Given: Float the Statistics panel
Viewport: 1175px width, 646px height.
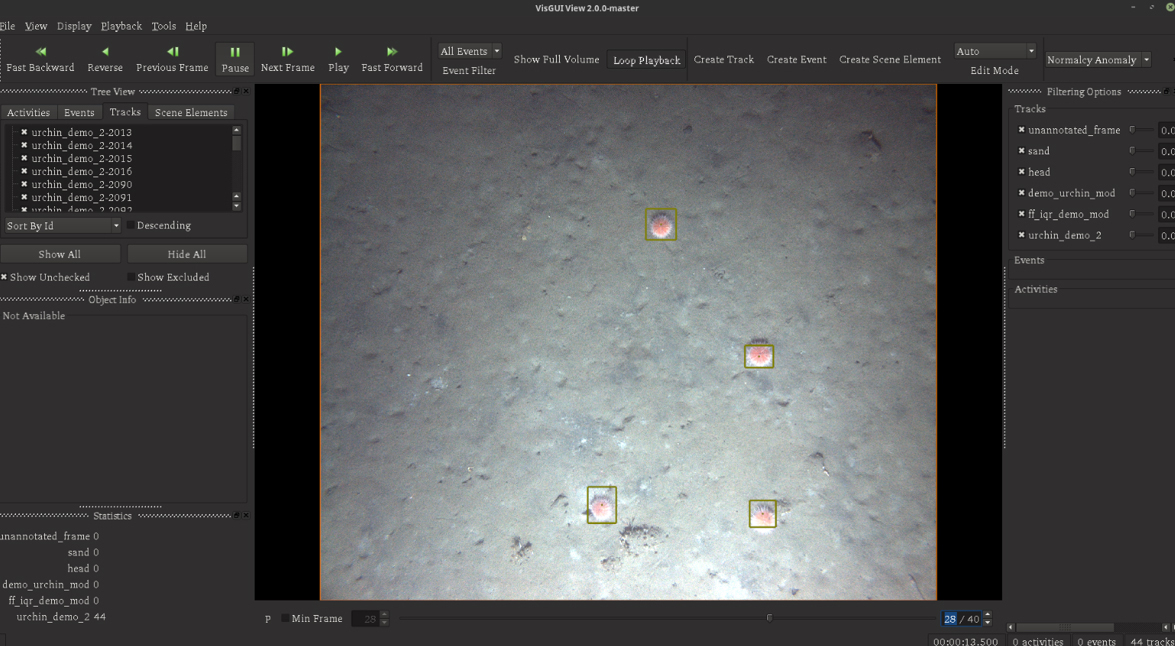Looking at the screenshot, I should [x=237, y=516].
